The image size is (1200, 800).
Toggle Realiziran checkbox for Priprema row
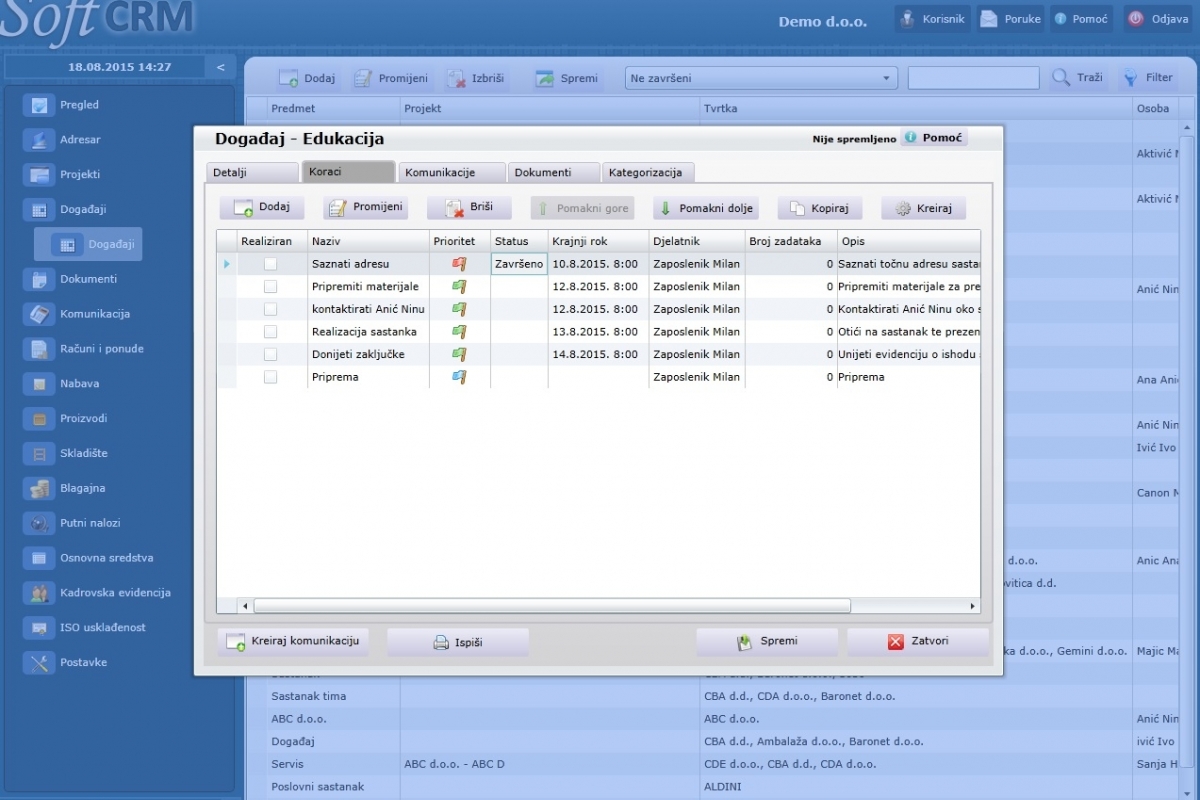(270, 377)
